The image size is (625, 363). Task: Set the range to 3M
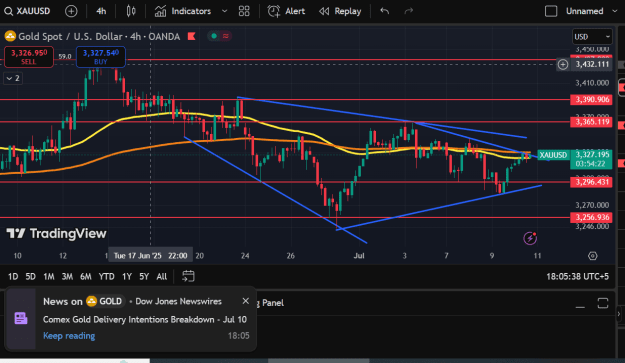(67, 277)
